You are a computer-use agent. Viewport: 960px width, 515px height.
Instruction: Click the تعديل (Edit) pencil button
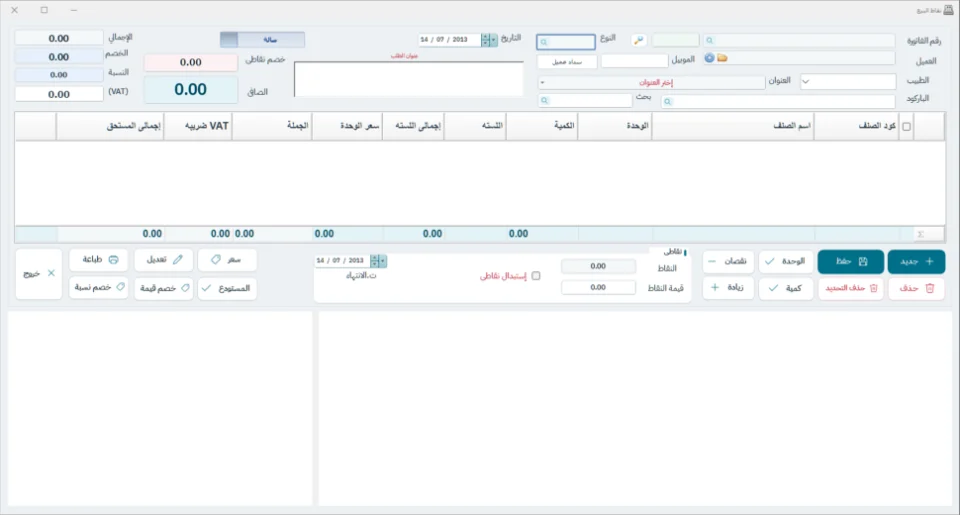coord(163,260)
